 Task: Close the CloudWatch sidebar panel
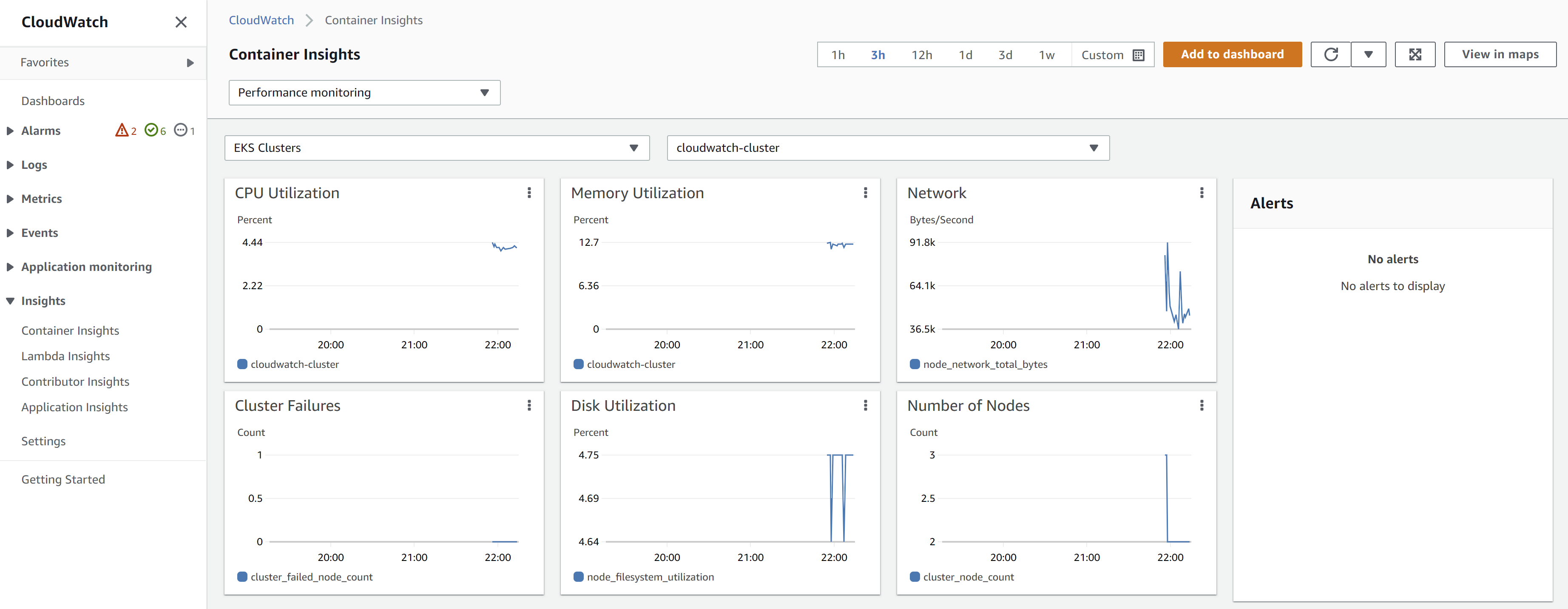[x=181, y=23]
